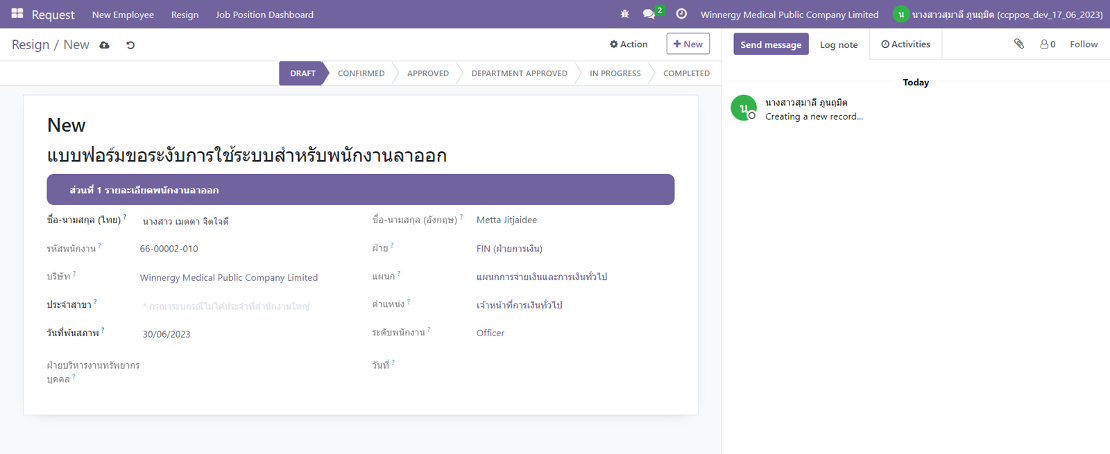
Task: Open the New Employee menu
Action: point(122,15)
